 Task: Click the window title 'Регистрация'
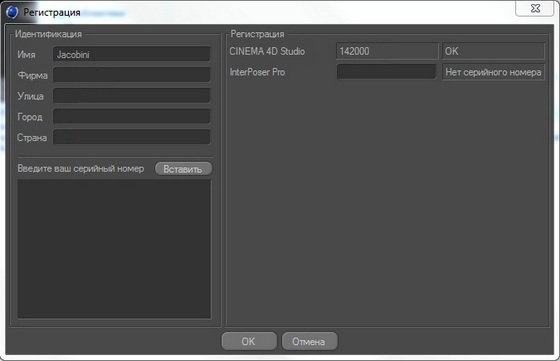(52, 12)
